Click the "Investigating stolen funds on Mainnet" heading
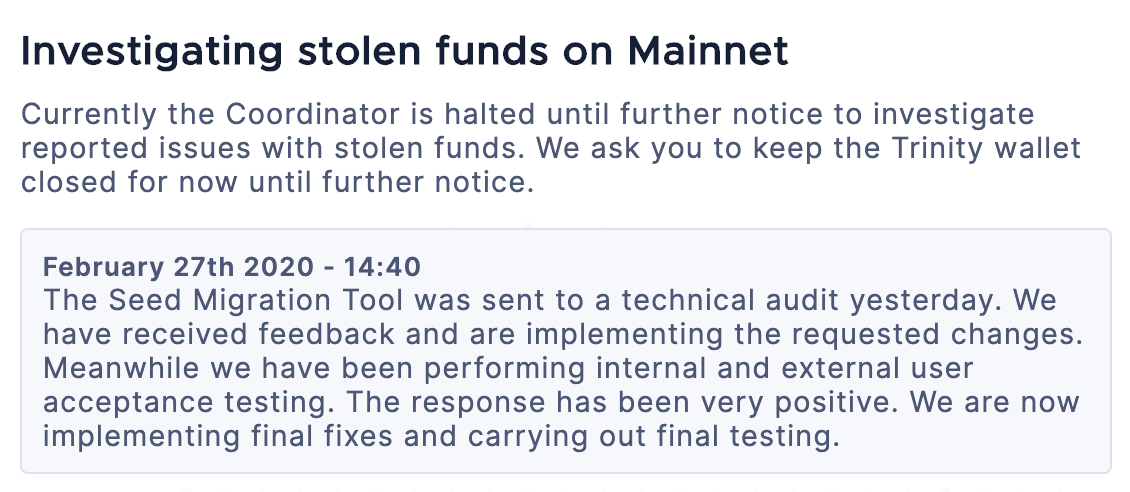Image resolution: width=1130 pixels, height=492 pixels. pos(404,53)
